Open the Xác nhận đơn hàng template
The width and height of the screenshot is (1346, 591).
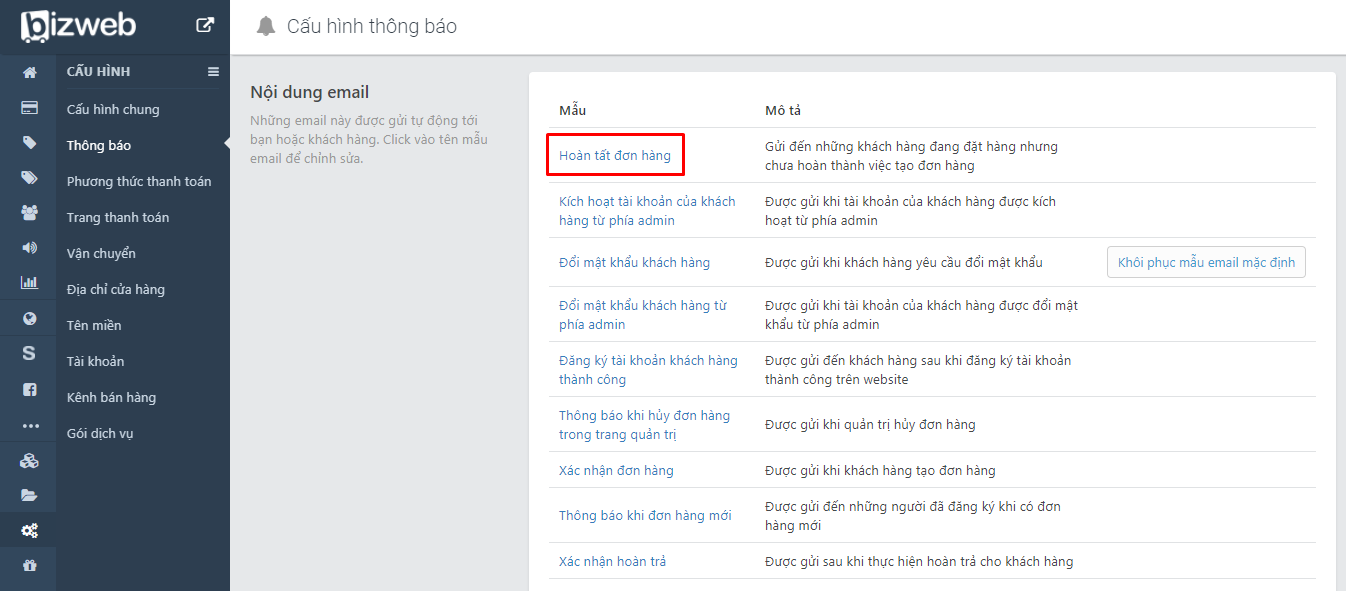coord(616,470)
